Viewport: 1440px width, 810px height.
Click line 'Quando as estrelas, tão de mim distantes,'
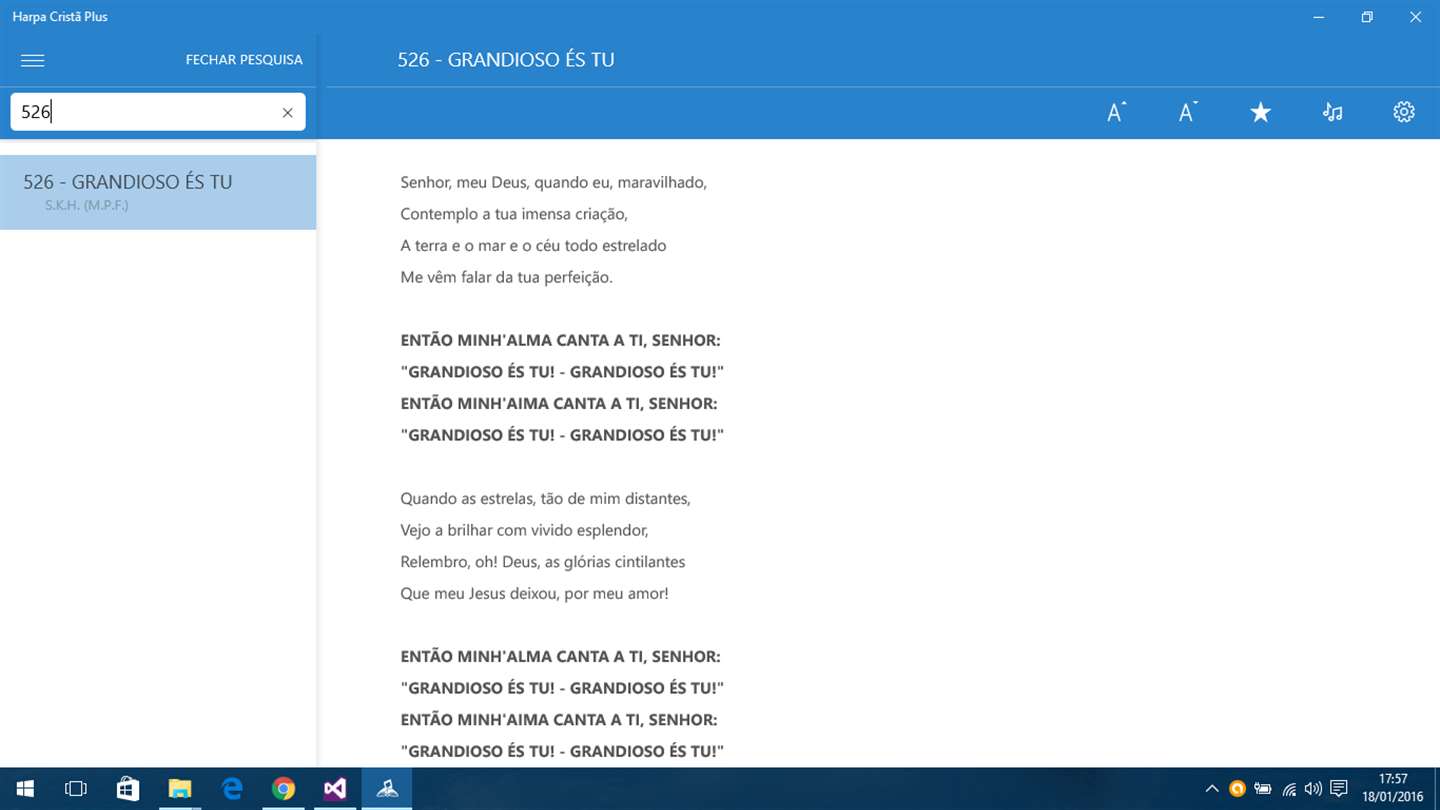tap(545, 498)
